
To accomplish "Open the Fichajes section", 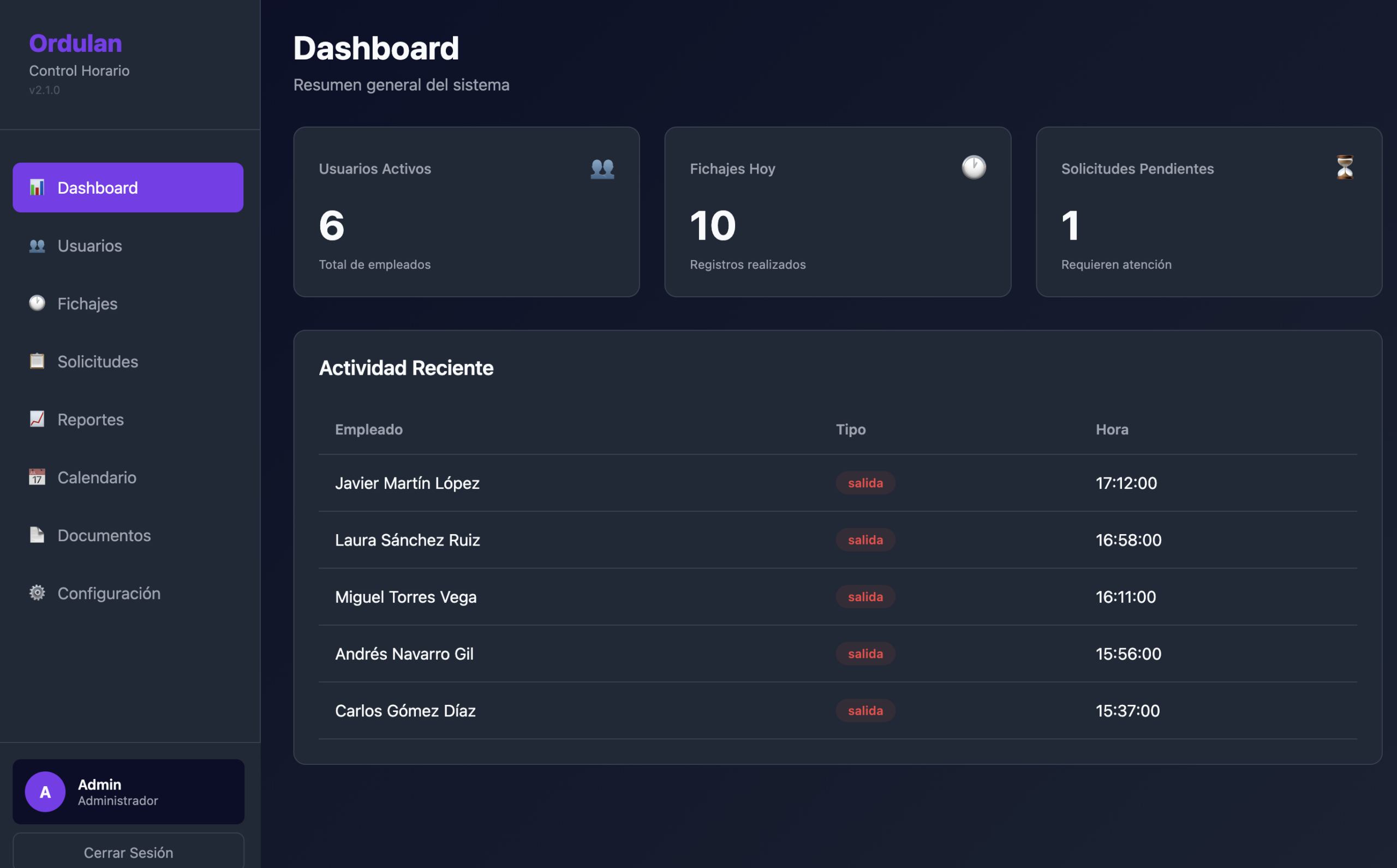I will coord(128,304).
